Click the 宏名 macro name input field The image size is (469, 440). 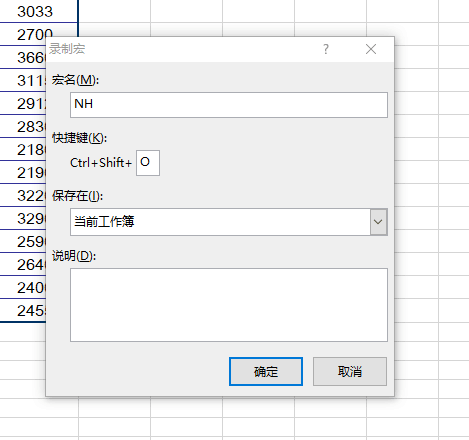tap(229, 105)
